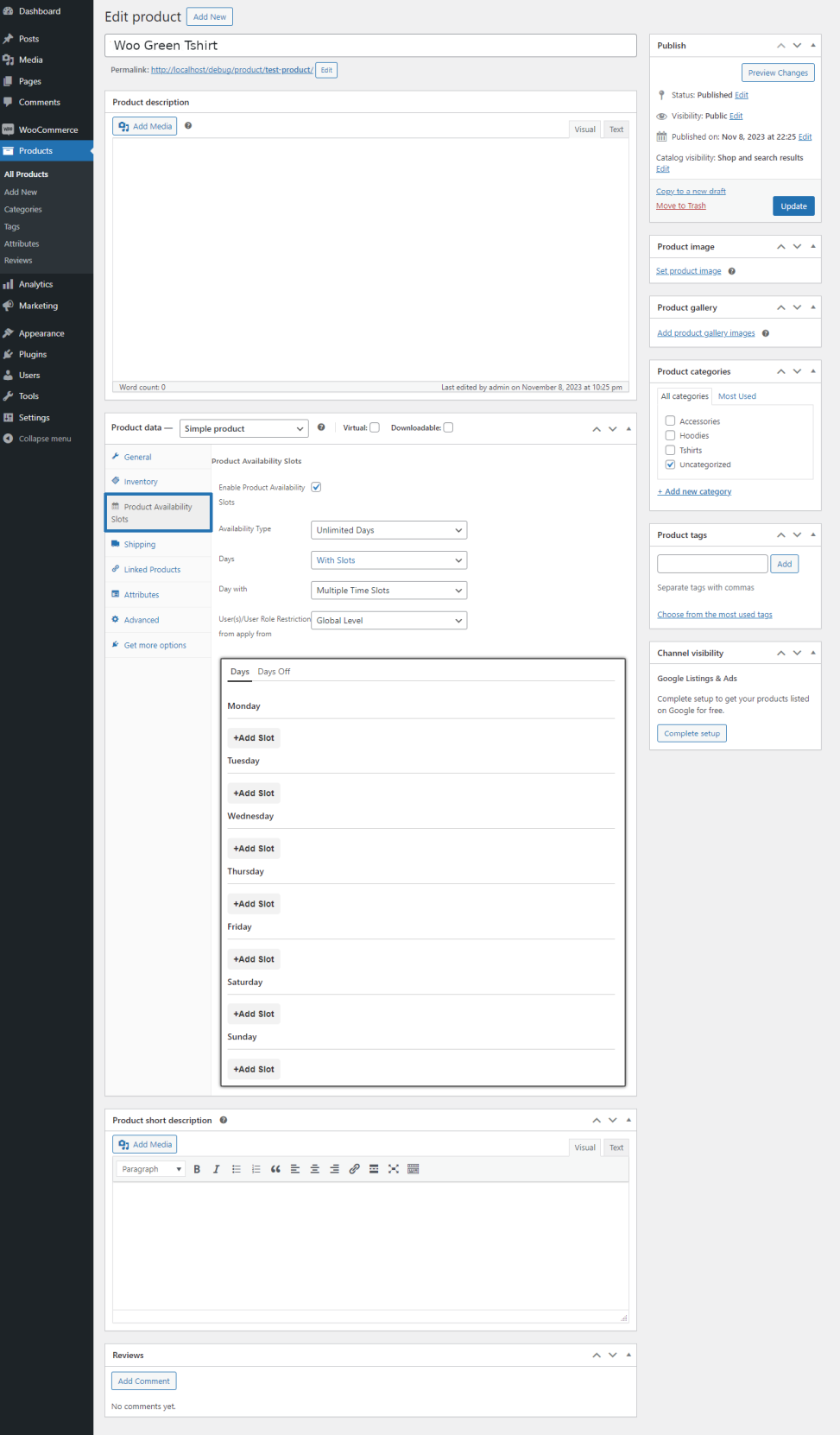The image size is (840, 1435).
Task: Click the fullscreen editor icon
Action: pyautogui.click(x=394, y=1169)
